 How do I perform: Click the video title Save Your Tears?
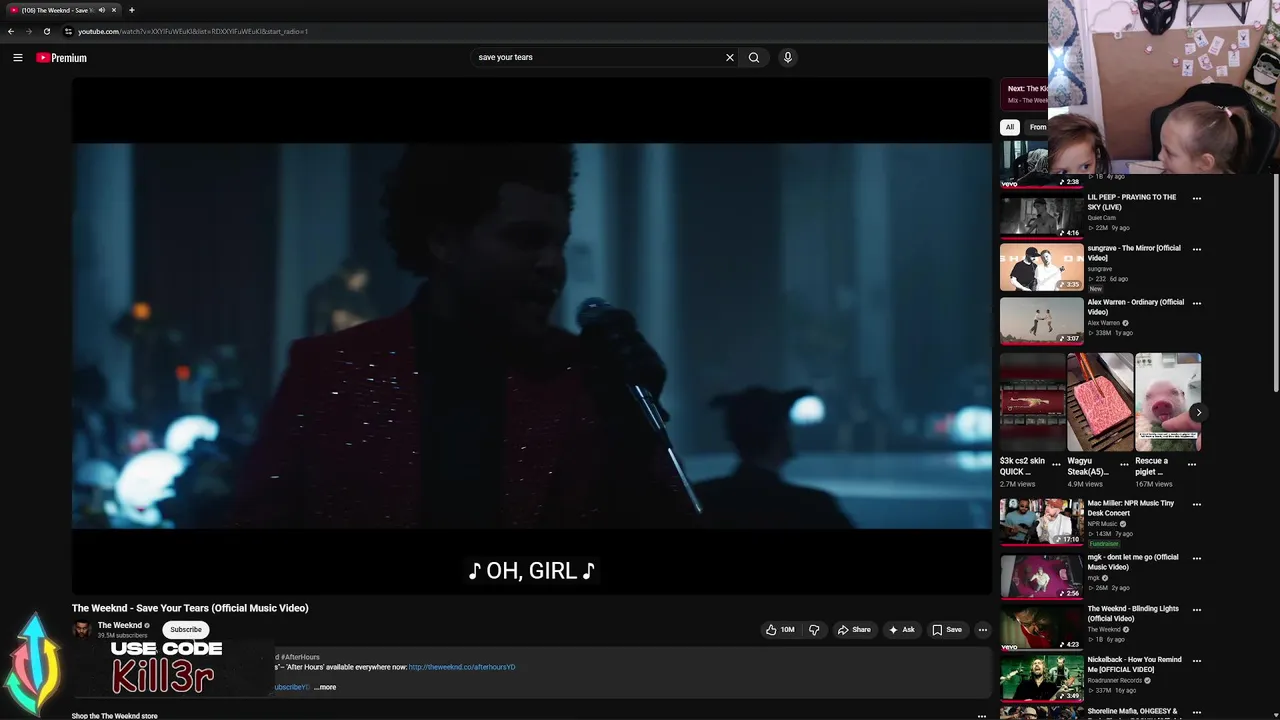190,608
